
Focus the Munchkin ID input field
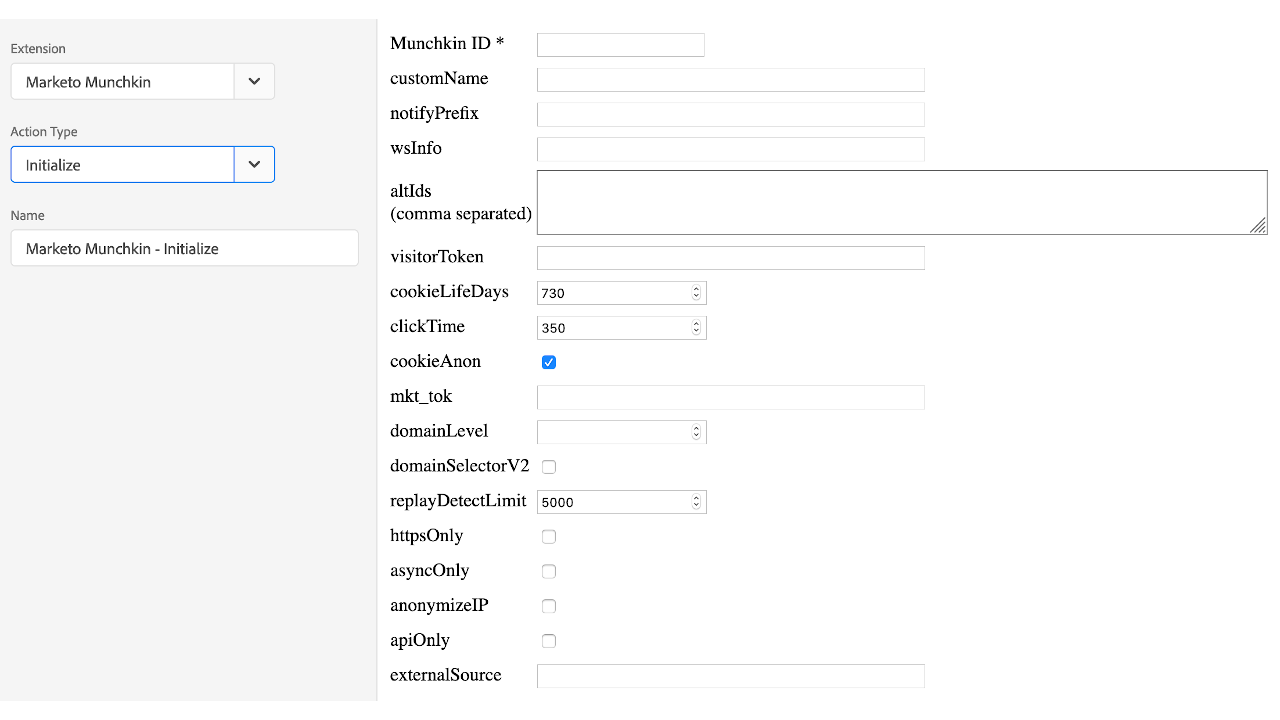(x=621, y=45)
